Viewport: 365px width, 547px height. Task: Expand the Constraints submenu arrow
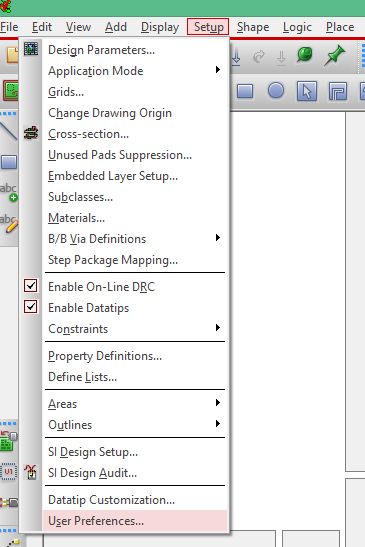pos(218,328)
